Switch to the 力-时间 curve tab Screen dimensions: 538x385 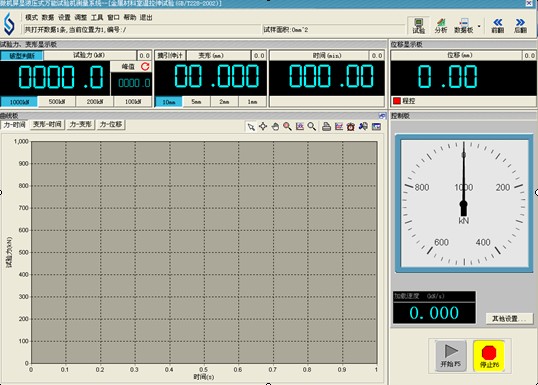(14, 125)
